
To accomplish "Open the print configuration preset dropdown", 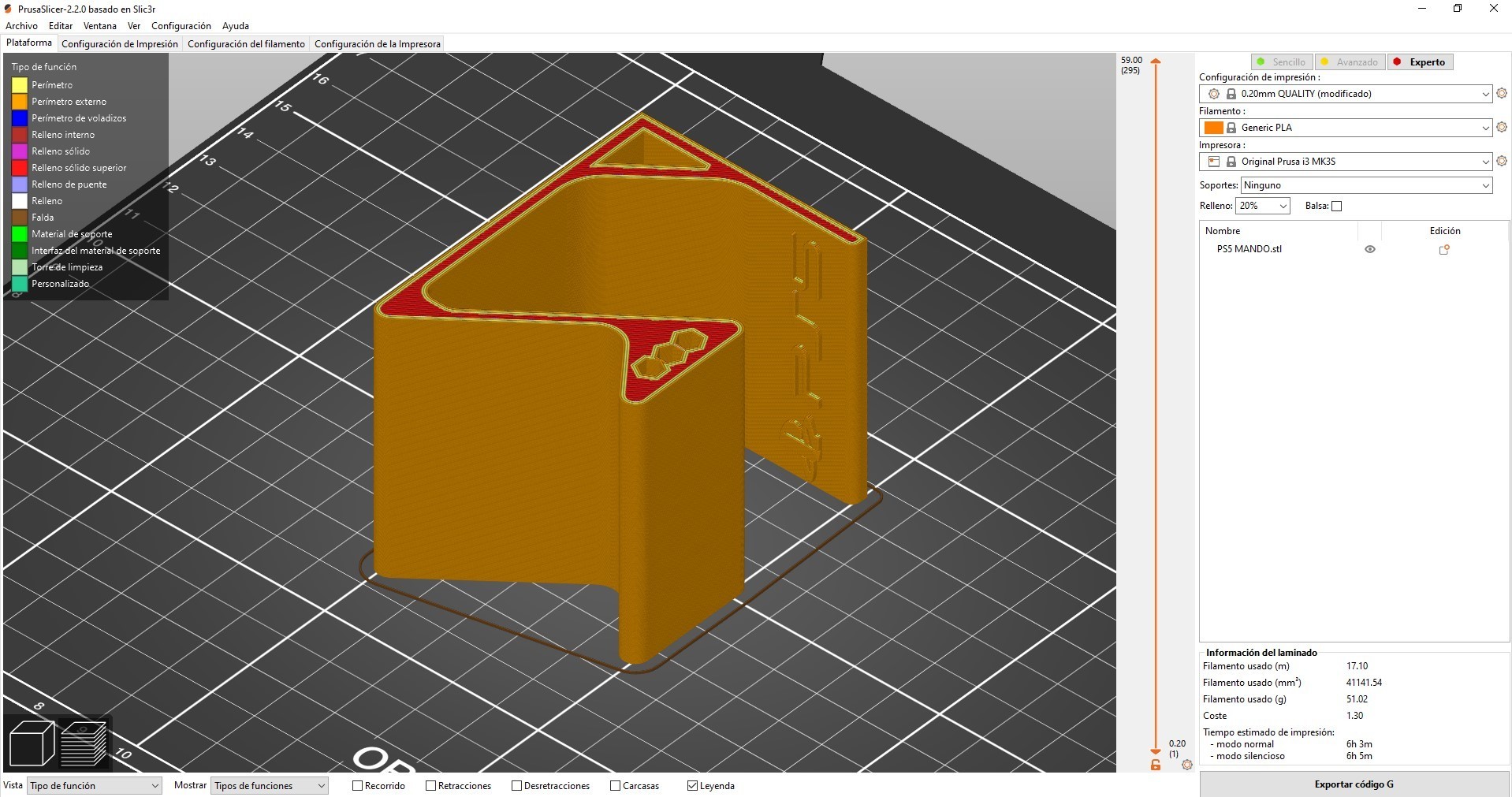I will point(1346,94).
